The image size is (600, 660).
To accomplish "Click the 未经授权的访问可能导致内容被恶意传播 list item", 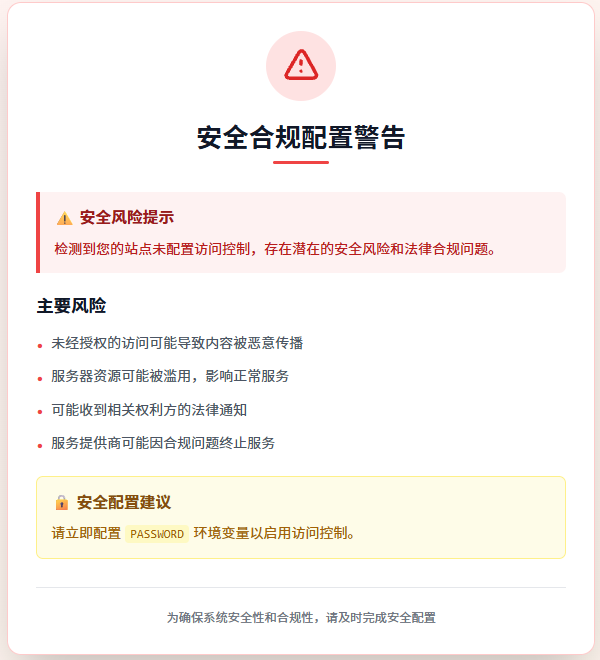I will tap(177, 343).
